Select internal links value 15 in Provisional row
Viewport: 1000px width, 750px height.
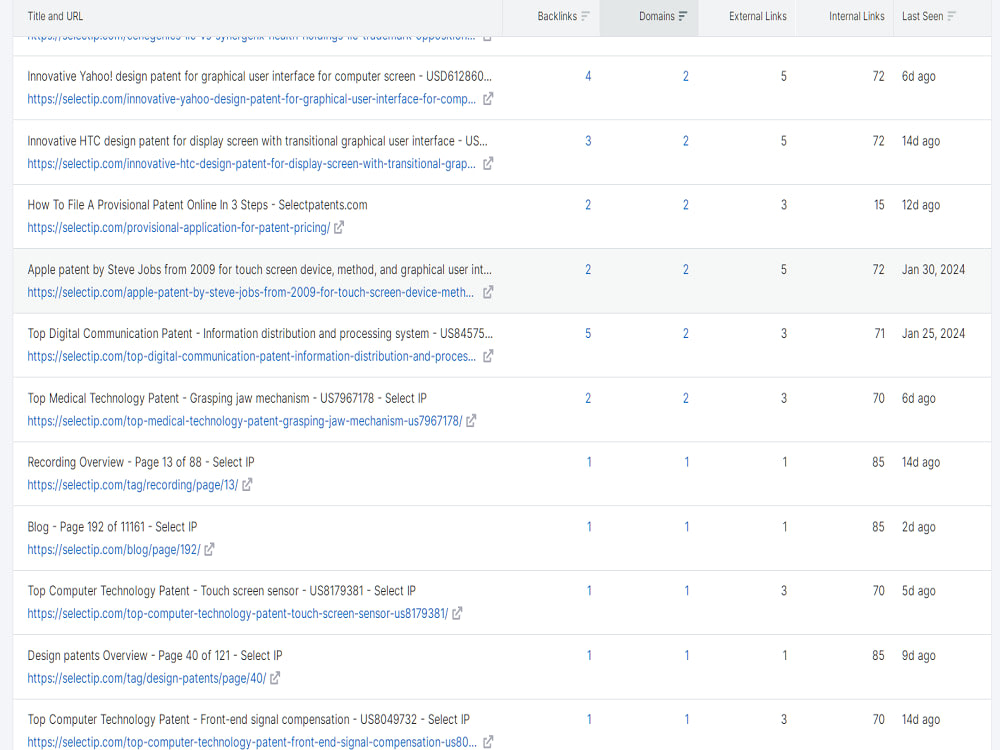pyautogui.click(x=879, y=205)
